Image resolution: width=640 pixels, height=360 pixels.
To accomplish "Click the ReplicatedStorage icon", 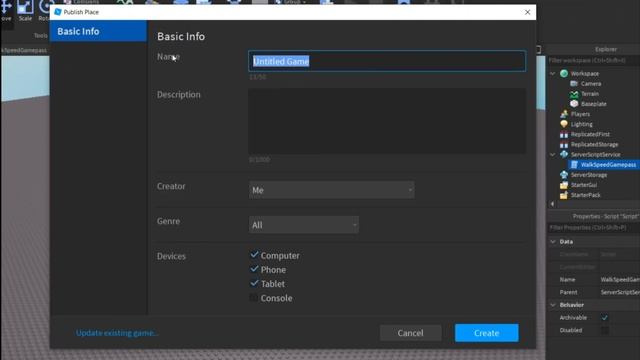I will coord(564,144).
